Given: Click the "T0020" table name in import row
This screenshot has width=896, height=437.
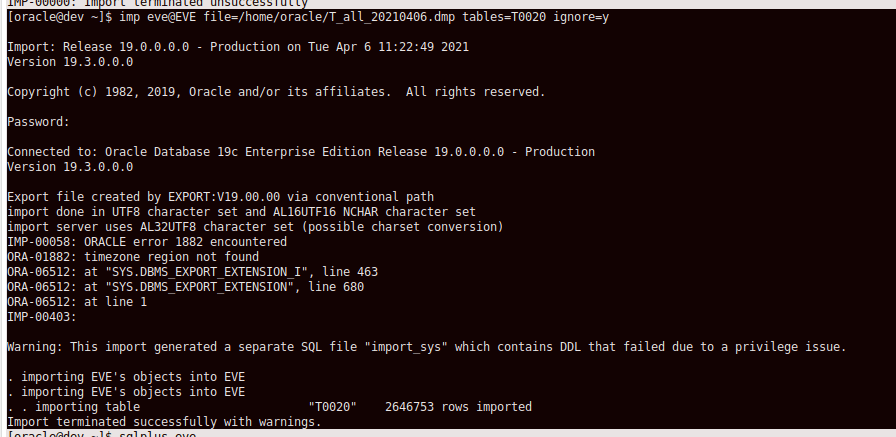Looking at the screenshot, I should point(333,407).
